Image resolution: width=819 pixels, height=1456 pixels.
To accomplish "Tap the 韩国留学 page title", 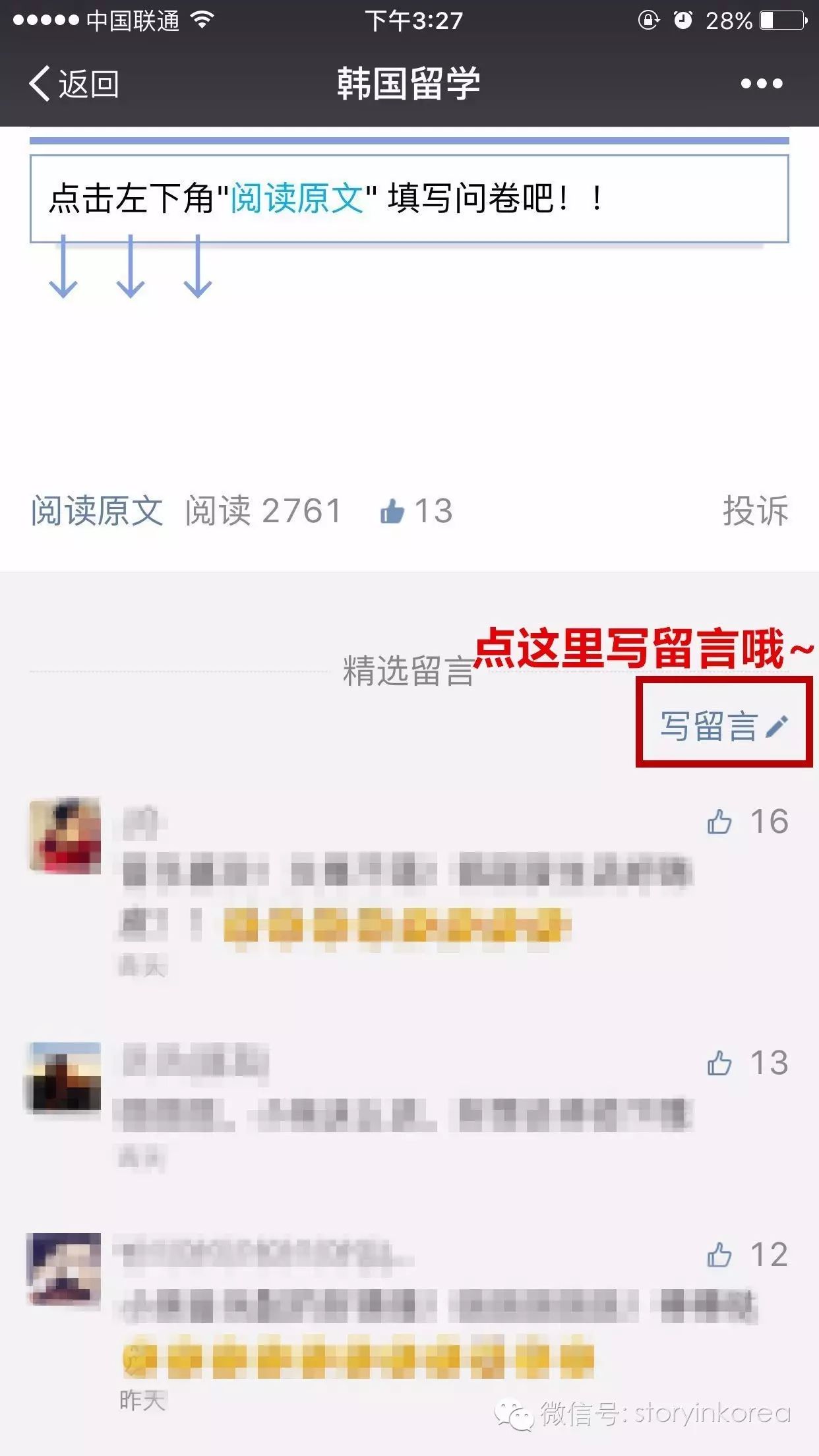I will pyautogui.click(x=409, y=84).
